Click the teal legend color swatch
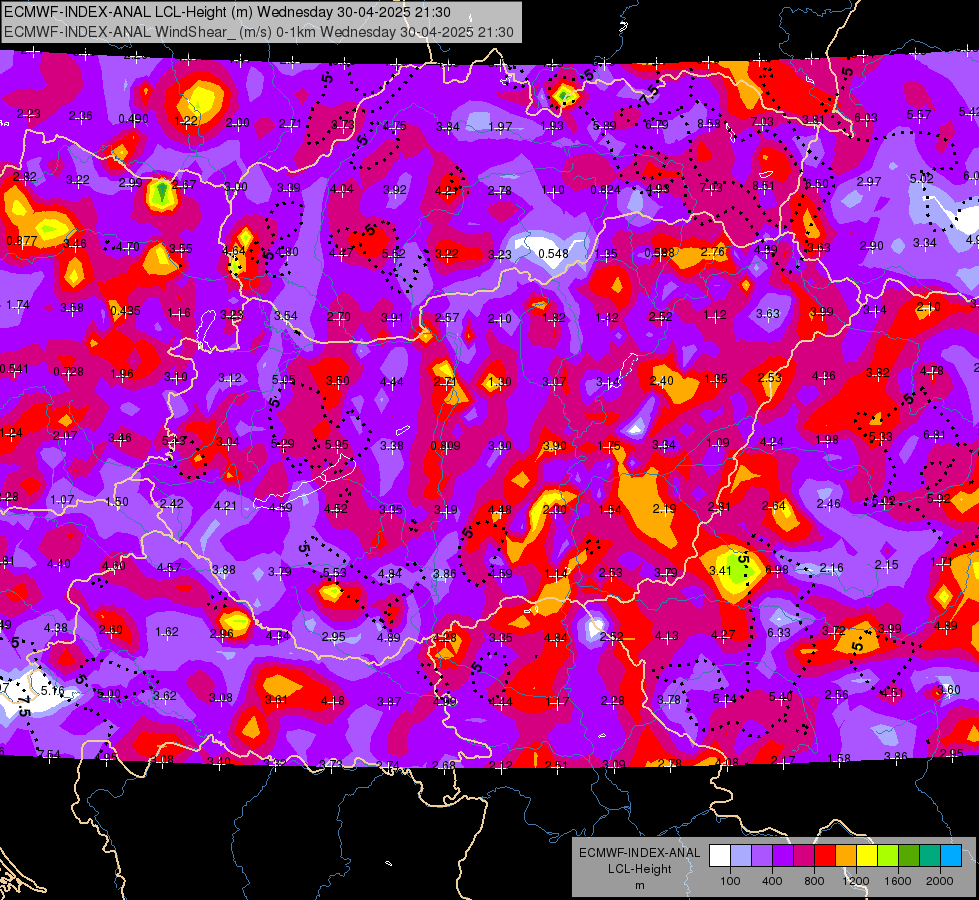Screen dimensions: 979x900 click(x=930, y=856)
